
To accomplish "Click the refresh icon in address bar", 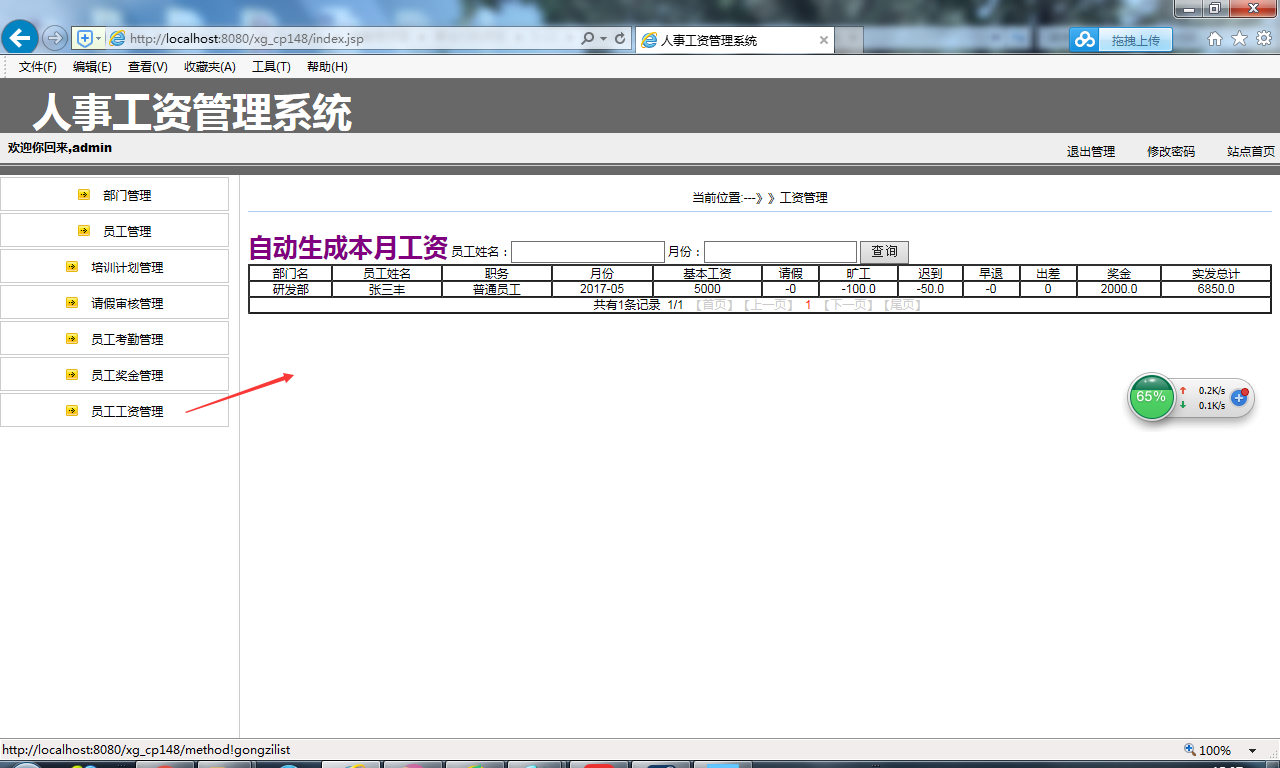I will [620, 39].
